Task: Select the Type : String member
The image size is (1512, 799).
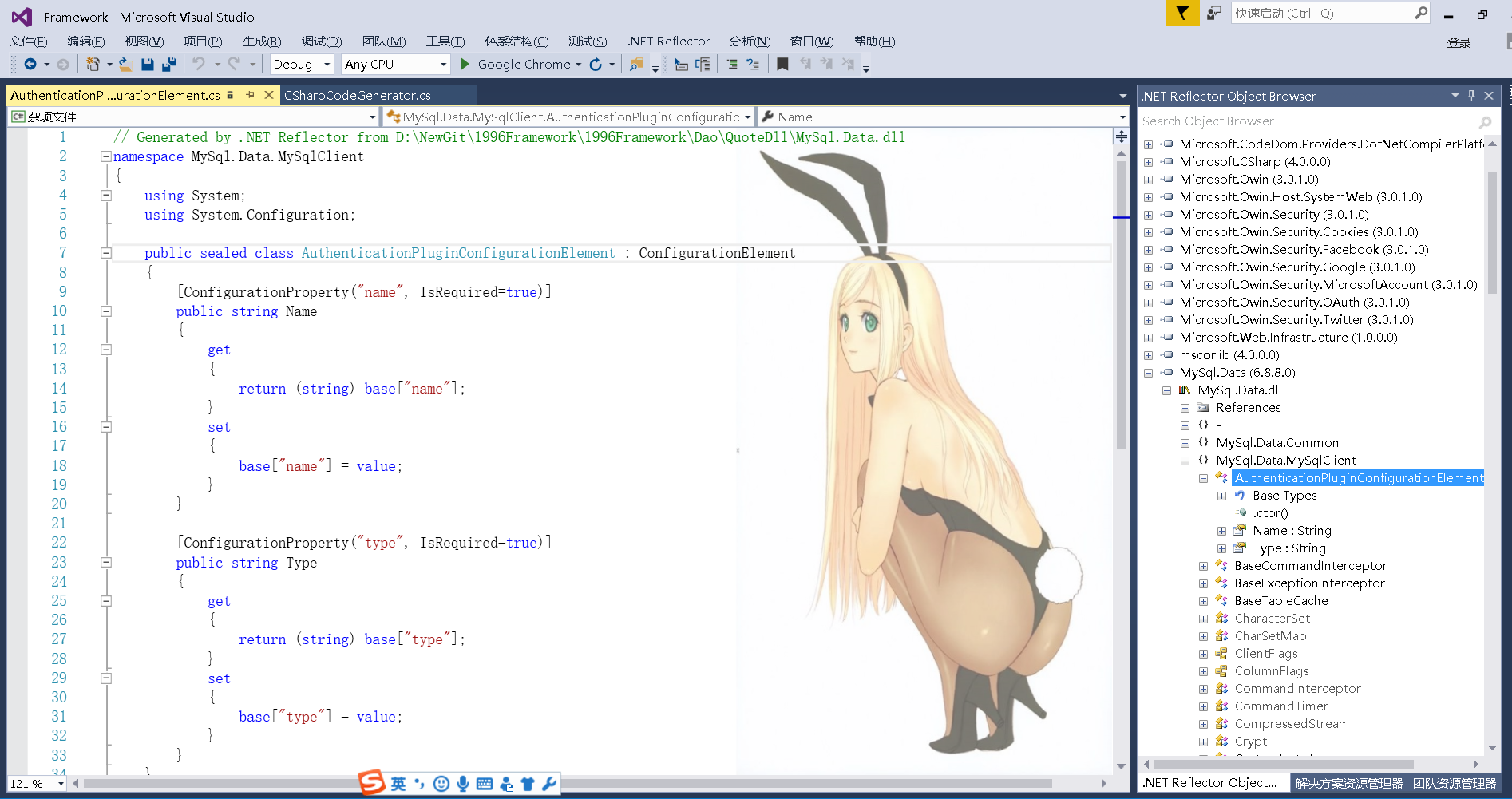Action: click(1289, 548)
